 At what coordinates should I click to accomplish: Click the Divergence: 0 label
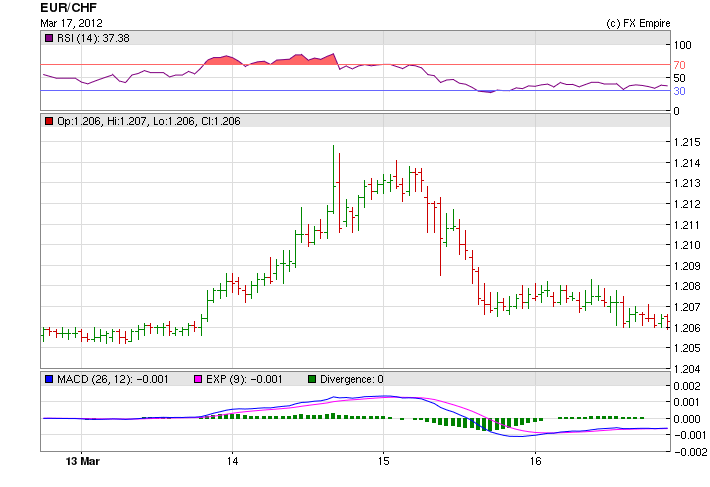(351, 379)
